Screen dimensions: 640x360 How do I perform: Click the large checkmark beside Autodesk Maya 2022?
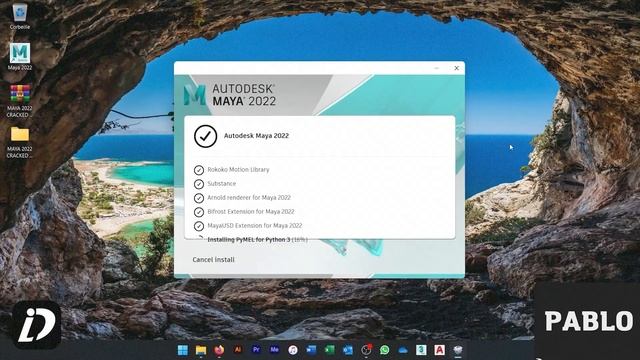pyautogui.click(x=205, y=136)
